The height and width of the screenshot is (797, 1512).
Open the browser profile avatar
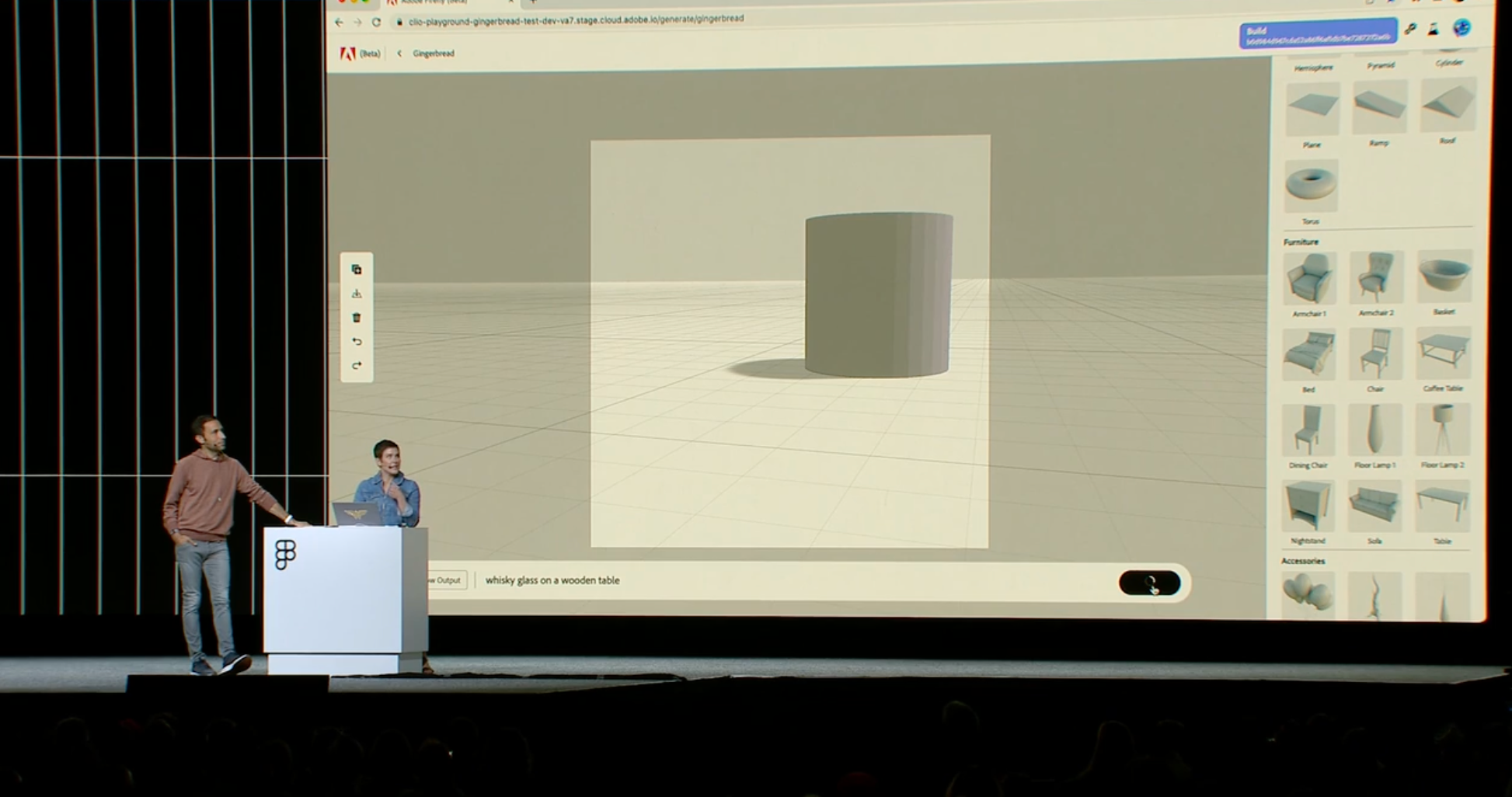[x=1461, y=28]
